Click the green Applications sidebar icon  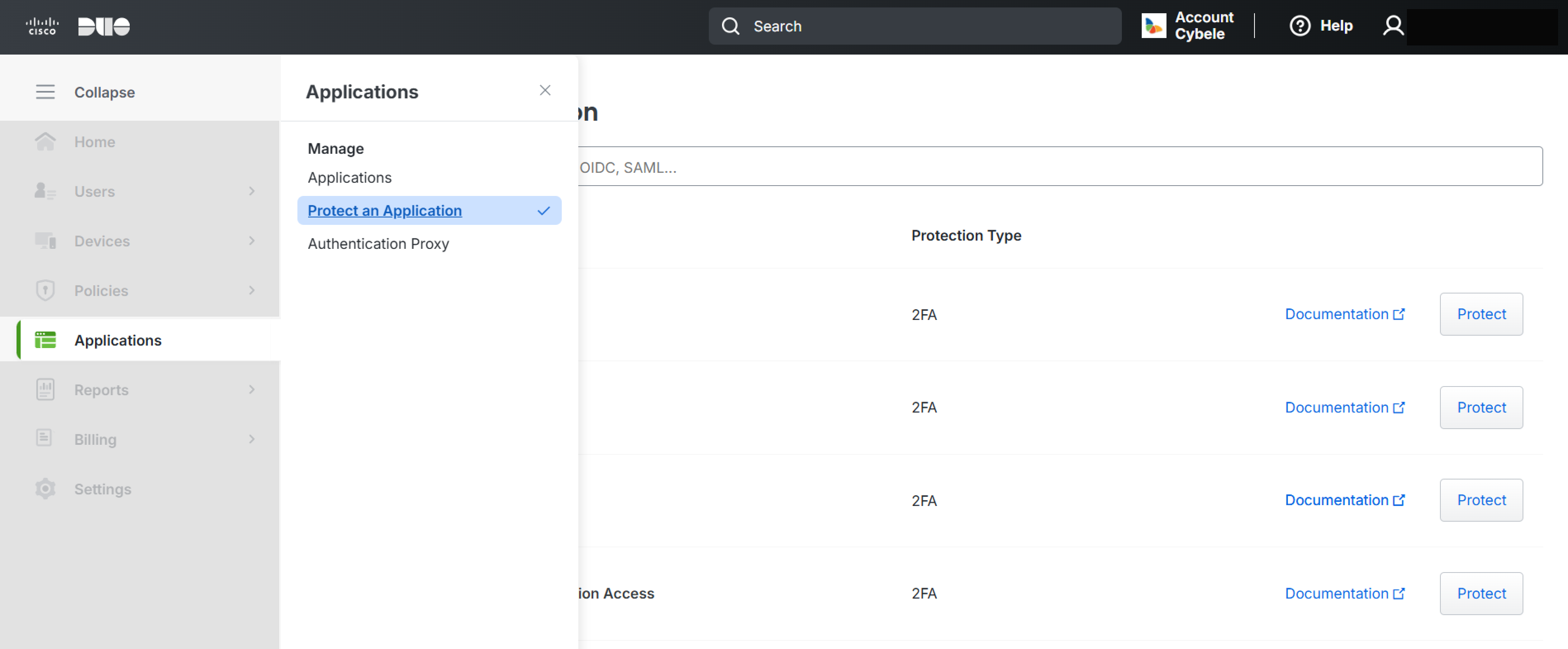click(x=45, y=340)
